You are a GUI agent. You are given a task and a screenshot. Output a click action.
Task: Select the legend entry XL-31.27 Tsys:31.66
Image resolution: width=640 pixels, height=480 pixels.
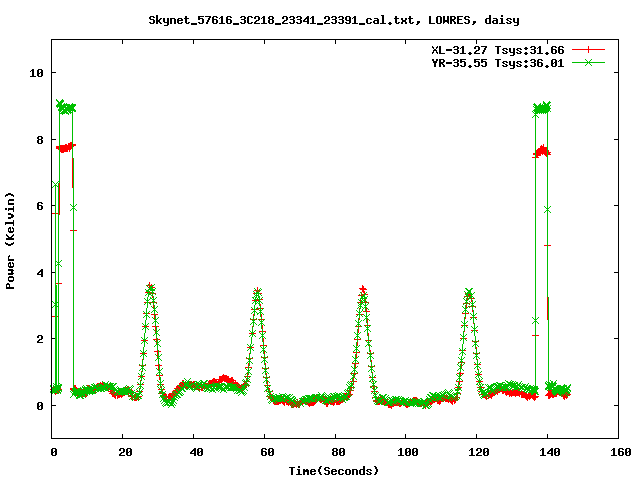pos(498,50)
